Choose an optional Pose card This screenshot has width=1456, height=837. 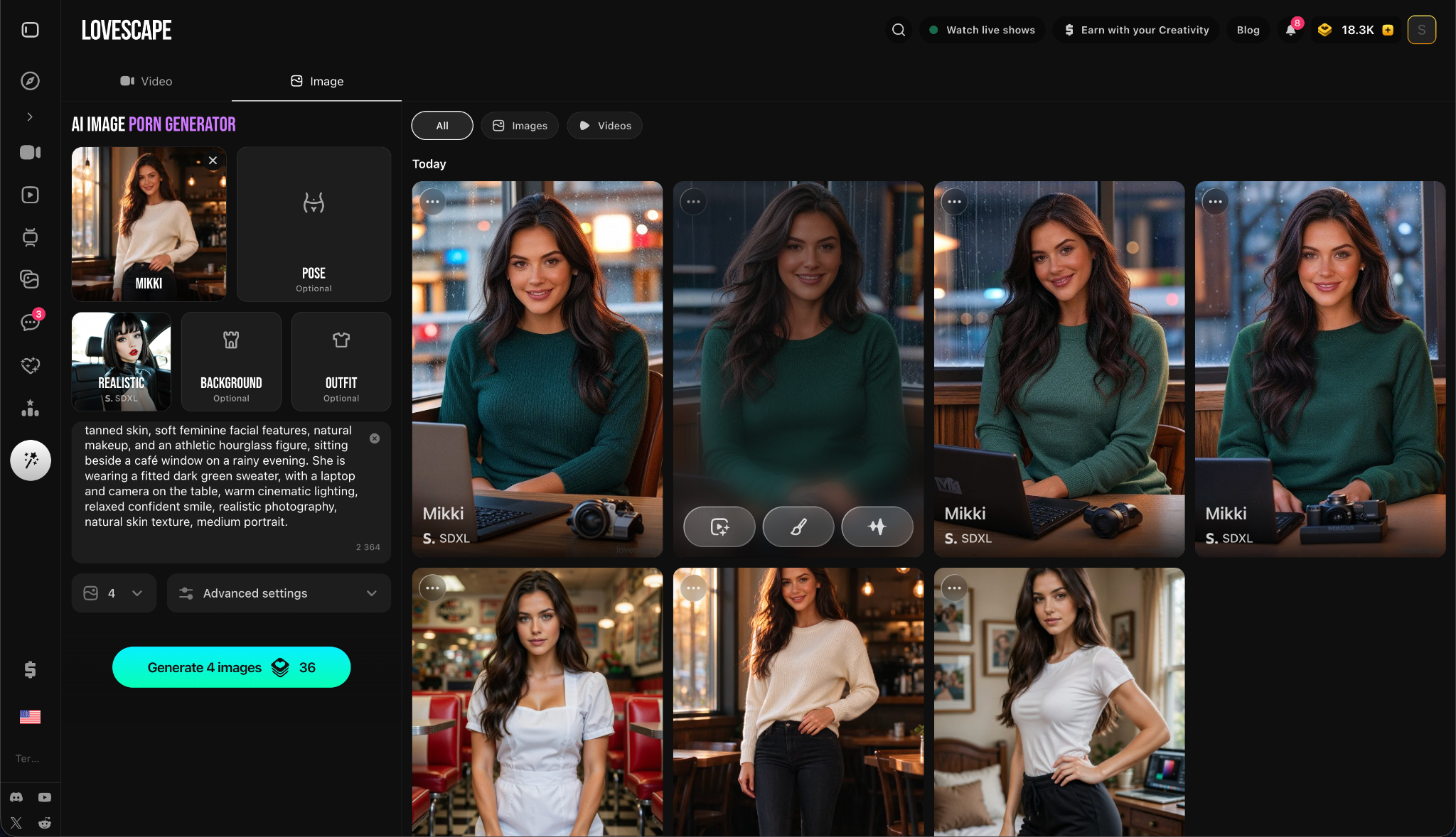point(314,224)
